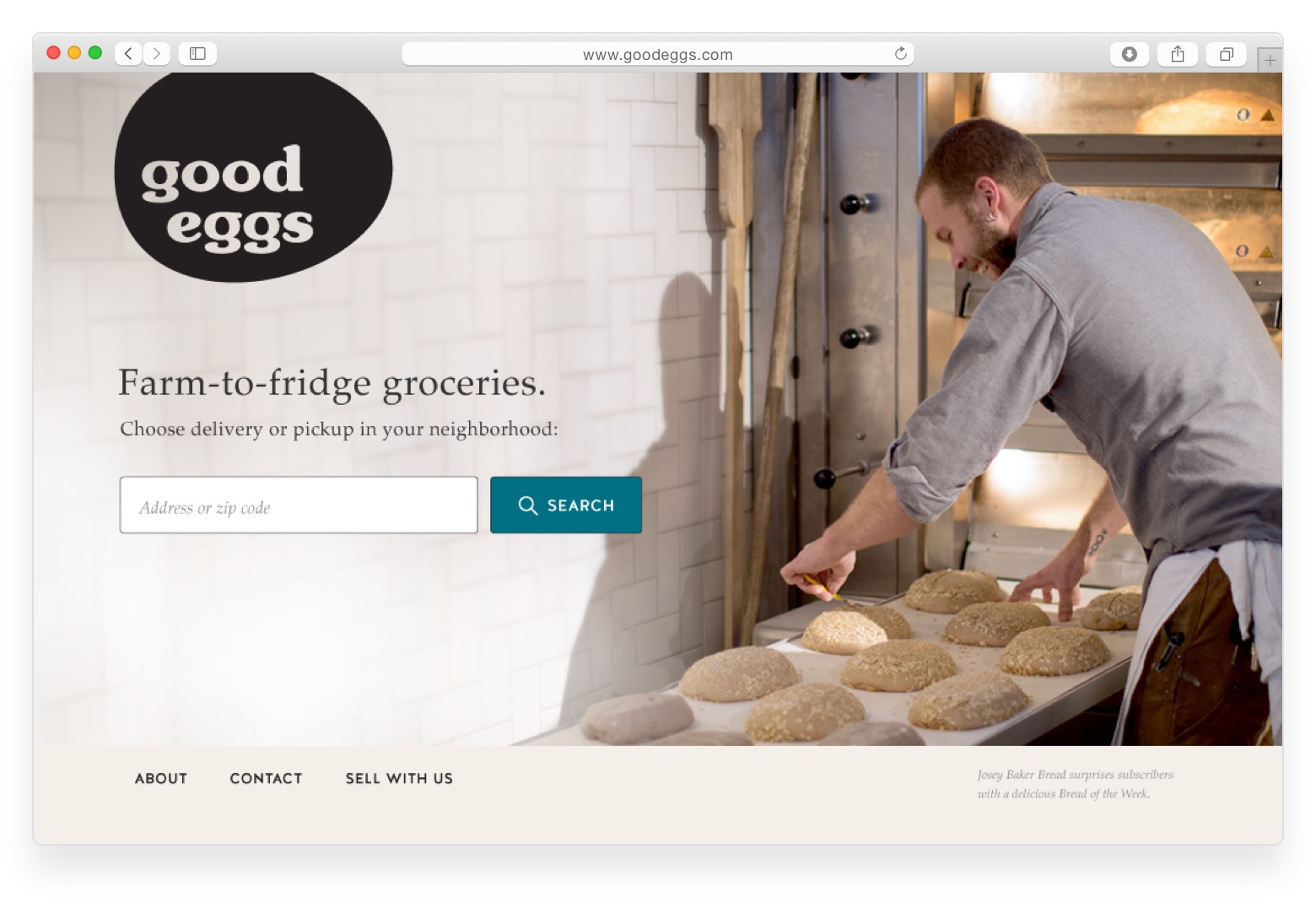Open the ABOUT footer link

click(x=161, y=778)
